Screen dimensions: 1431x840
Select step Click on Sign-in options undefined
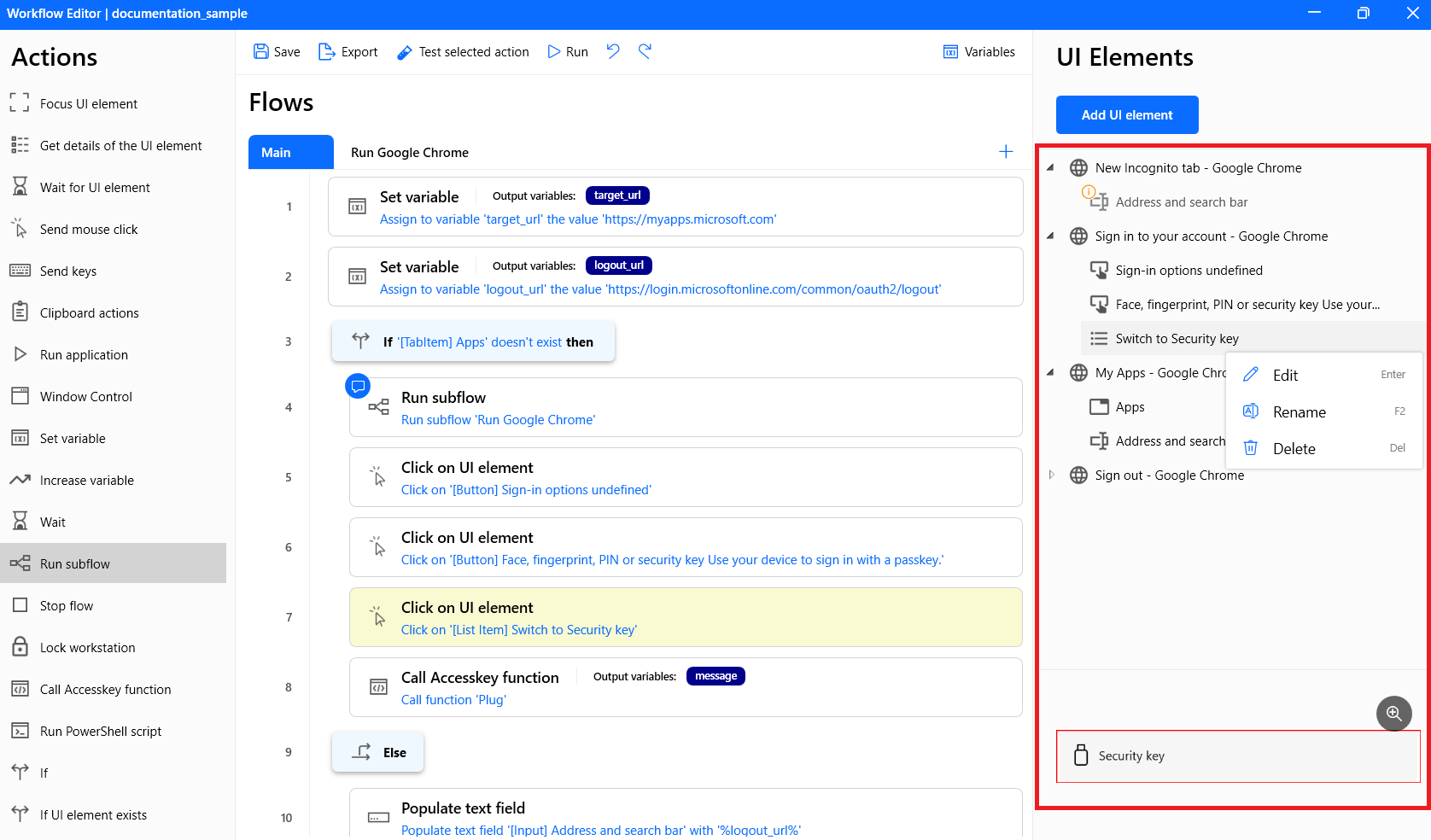(686, 477)
